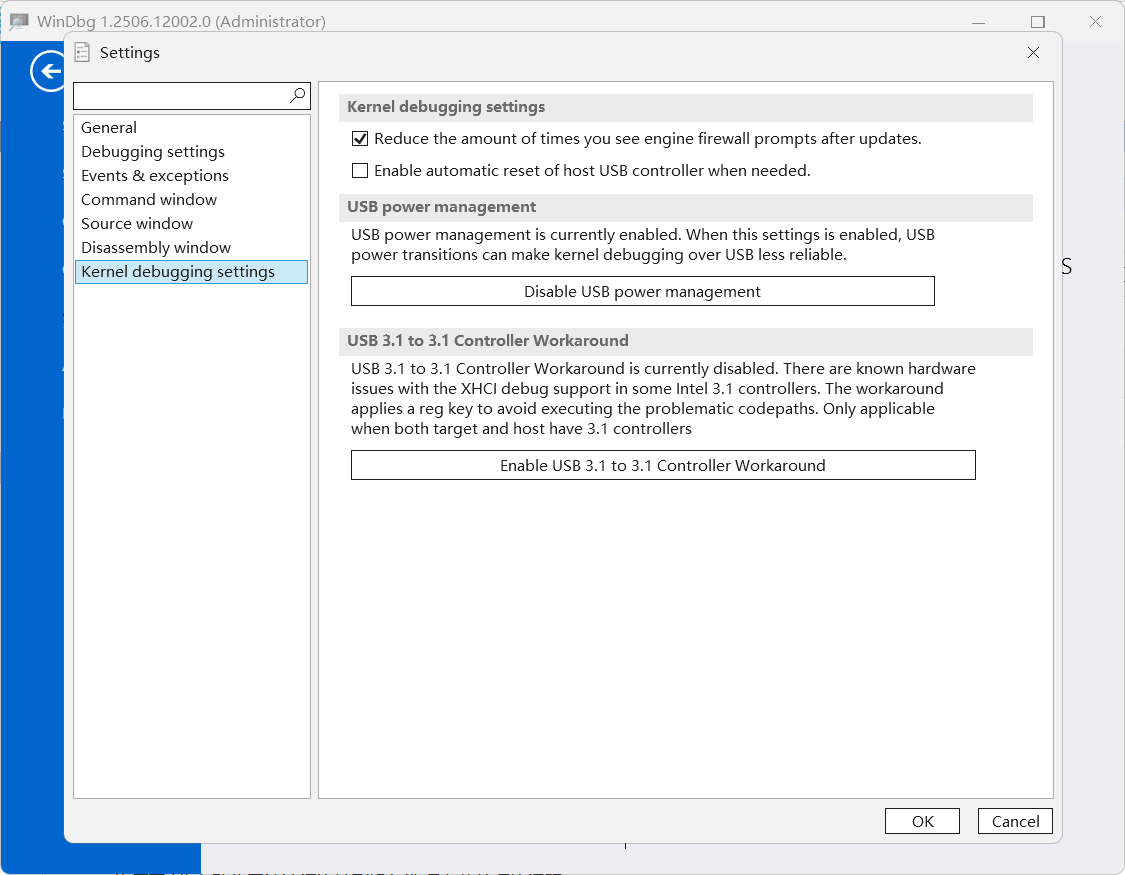Cancel the Settings dialog
The width and height of the screenshot is (1125, 875).
1015,821
